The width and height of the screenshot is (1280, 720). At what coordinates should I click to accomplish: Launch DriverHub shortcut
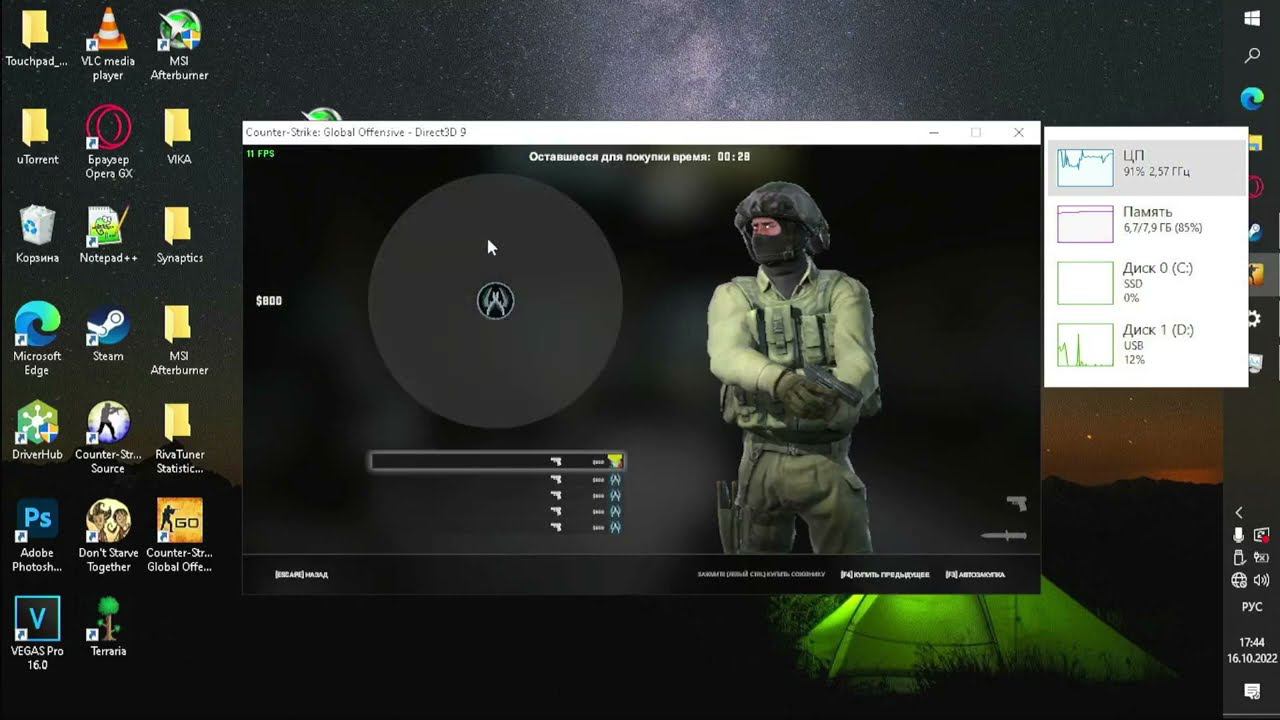pyautogui.click(x=37, y=431)
